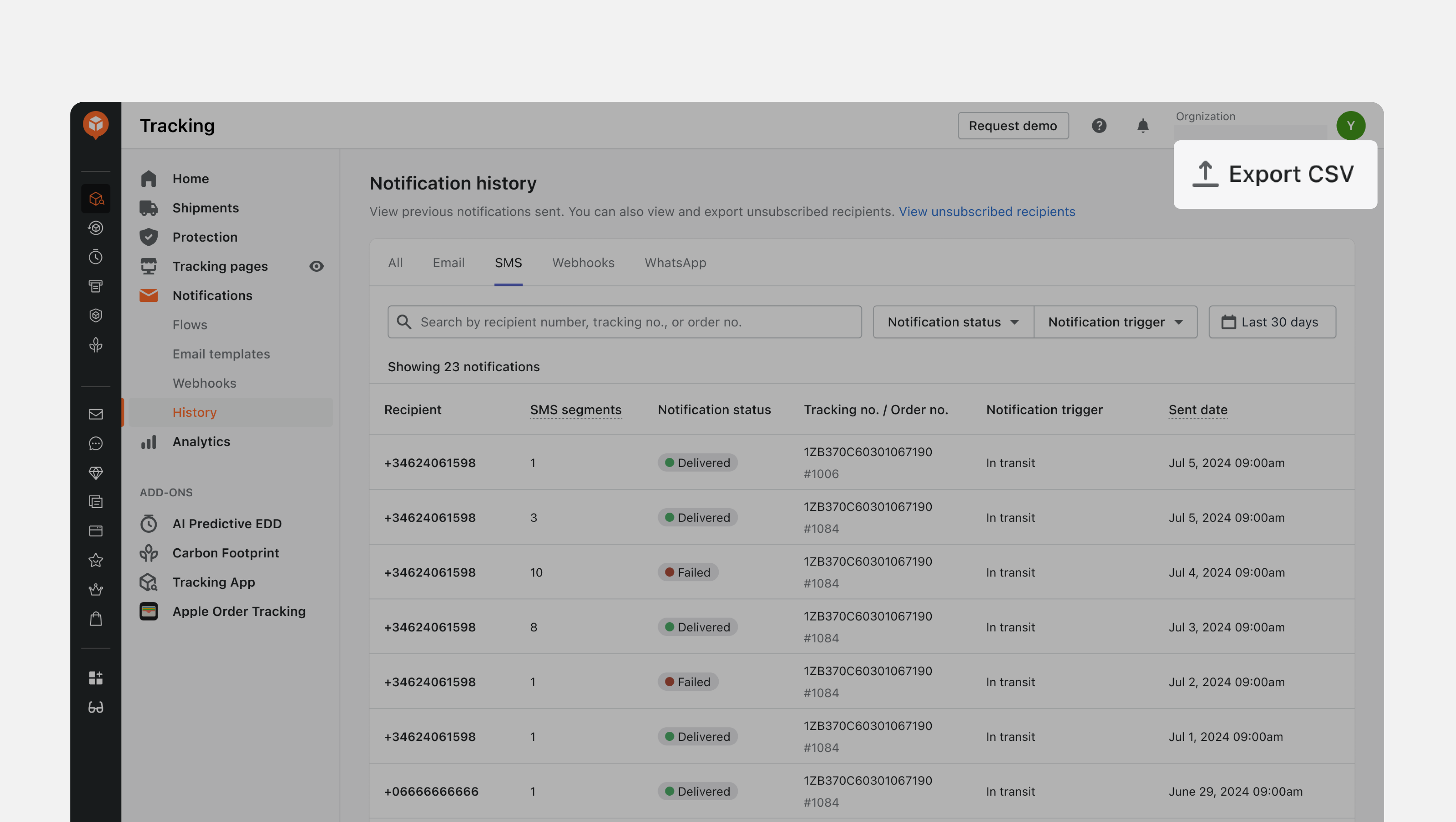Click recipient +06666666666

[431, 792]
